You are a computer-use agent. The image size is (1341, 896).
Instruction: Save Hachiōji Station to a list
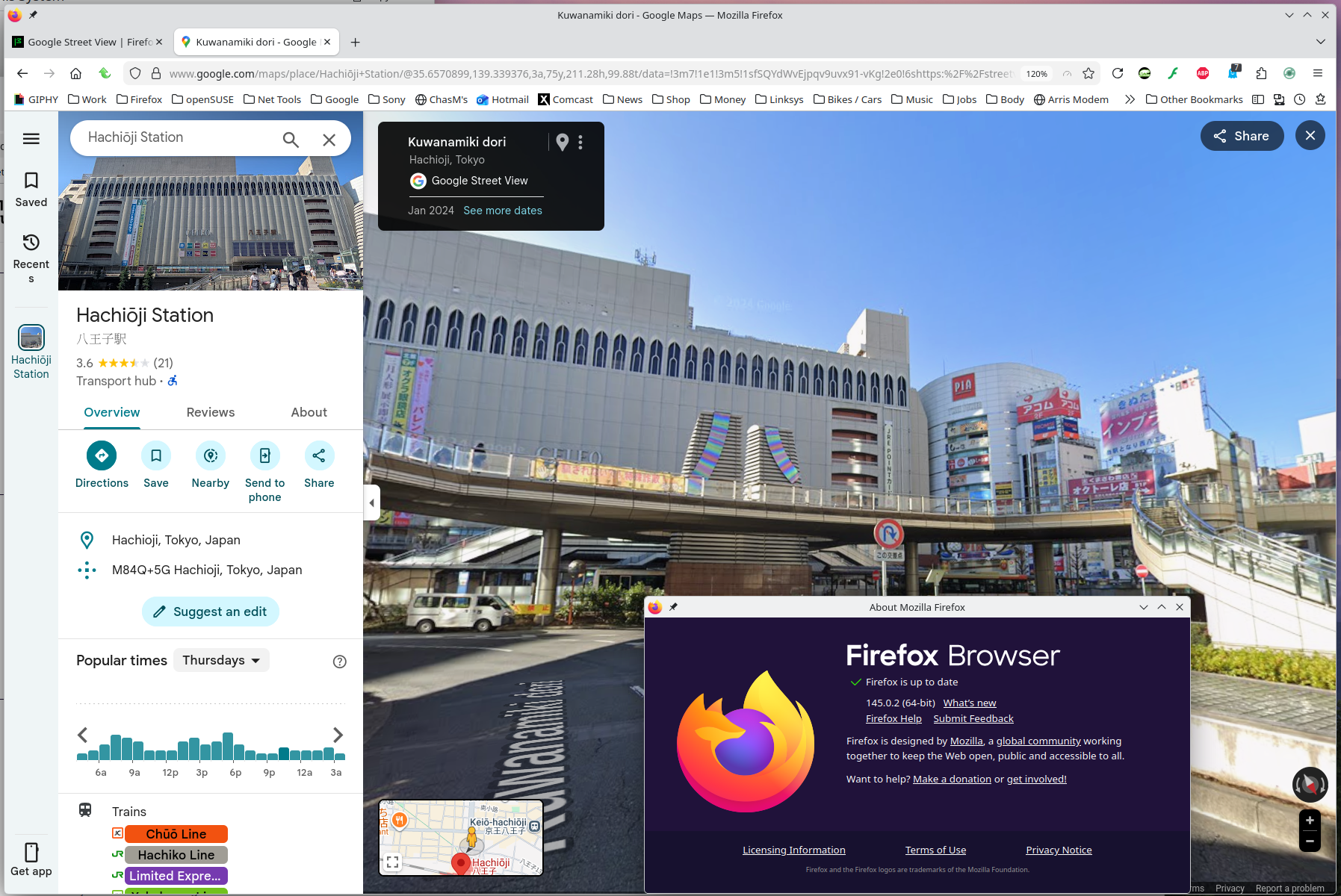coord(156,455)
